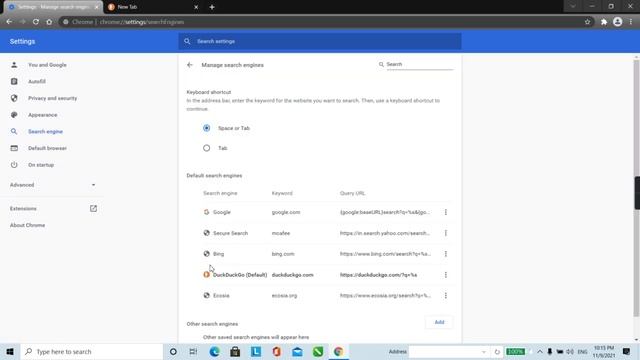Refresh the taskbar Address toolbar

point(497,352)
